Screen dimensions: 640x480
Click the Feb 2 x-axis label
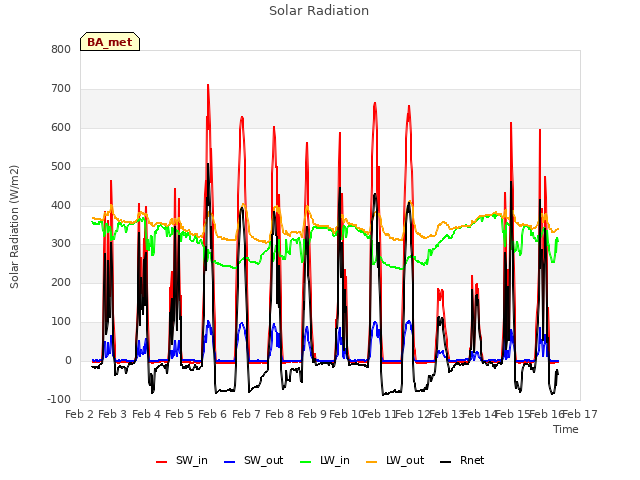80,414
